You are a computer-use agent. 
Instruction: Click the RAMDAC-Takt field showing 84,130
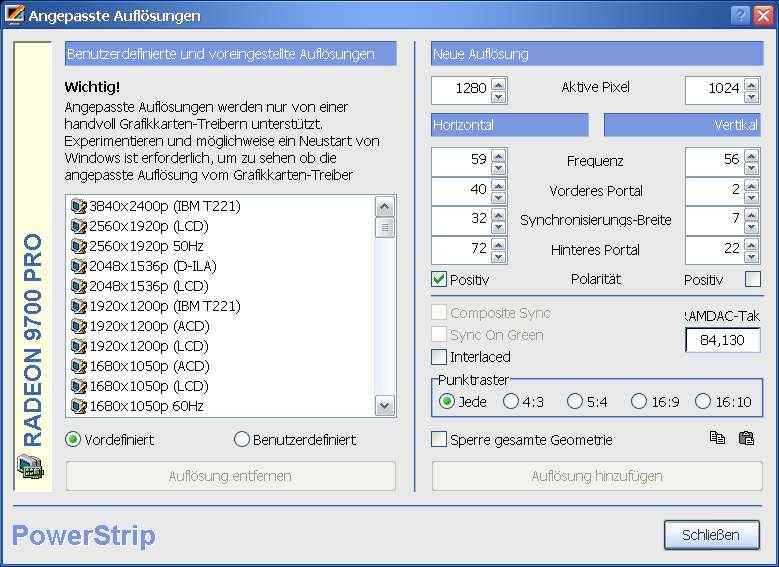click(722, 341)
